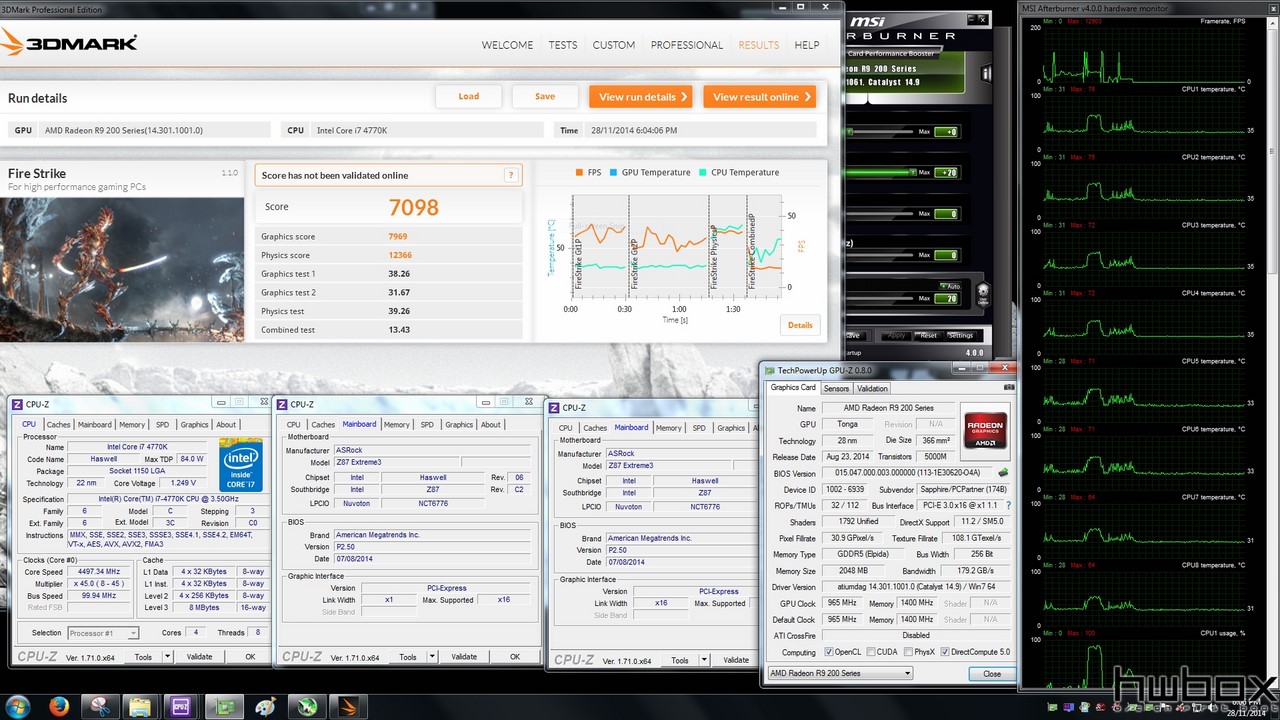1280x720 pixels.
Task: Click the Afterburner taskbar icon
Action: tap(306, 707)
